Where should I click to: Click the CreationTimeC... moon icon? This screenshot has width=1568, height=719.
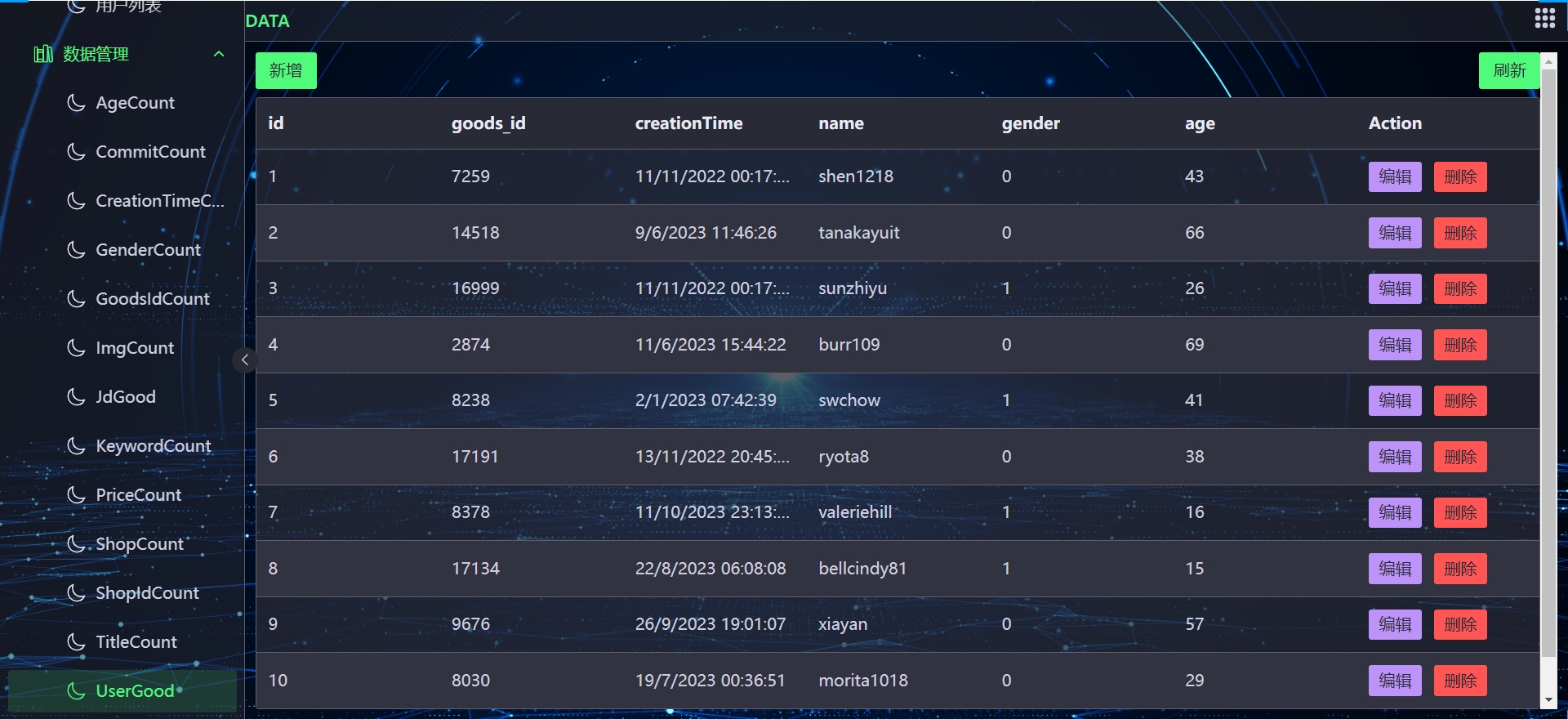(76, 201)
